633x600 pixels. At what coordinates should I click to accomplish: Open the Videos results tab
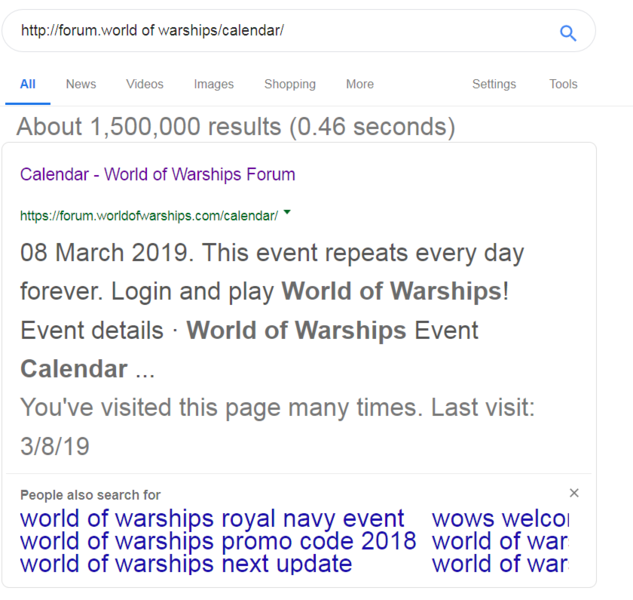coord(145,84)
